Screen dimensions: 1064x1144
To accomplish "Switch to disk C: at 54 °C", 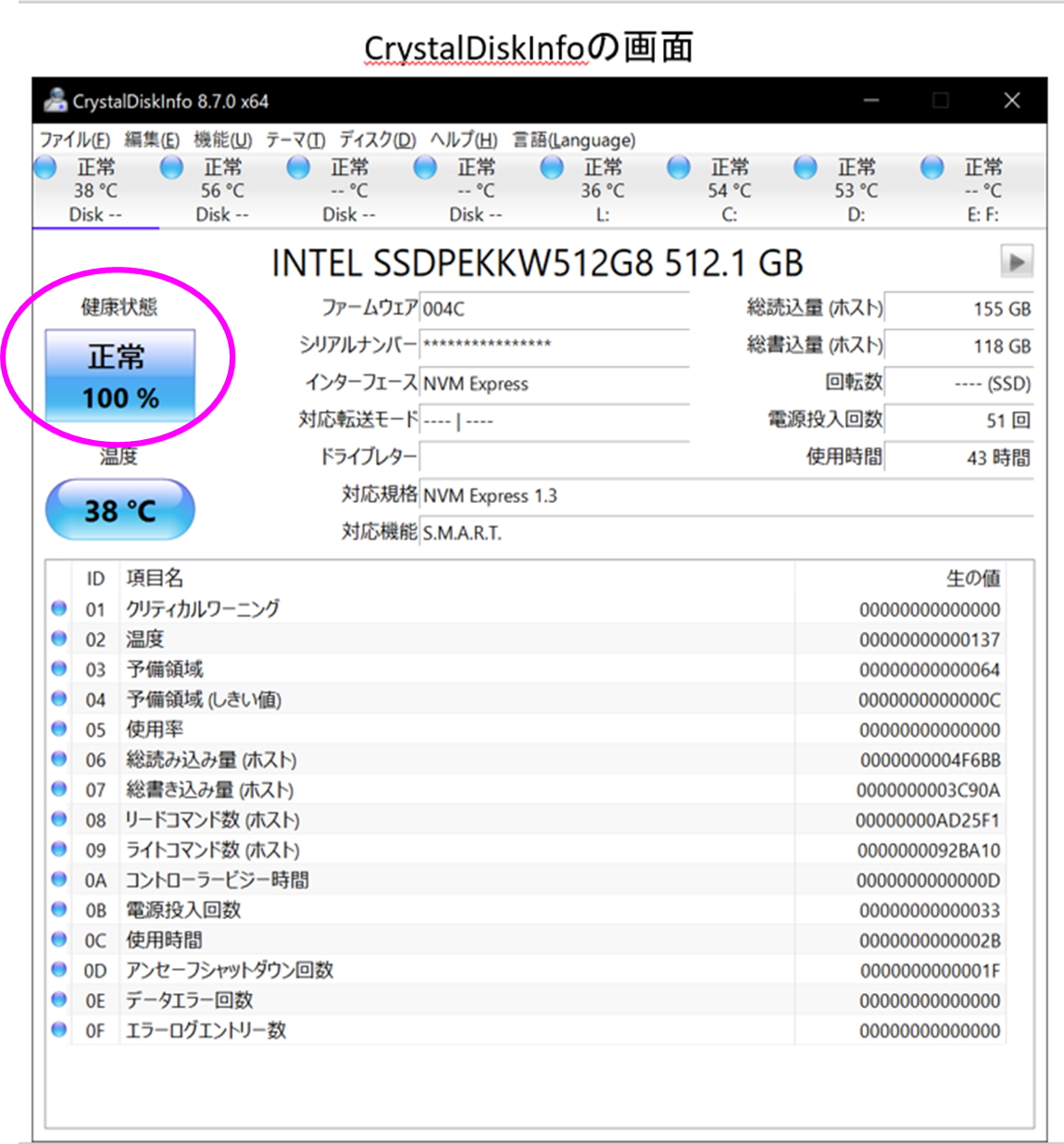I will point(730,191).
